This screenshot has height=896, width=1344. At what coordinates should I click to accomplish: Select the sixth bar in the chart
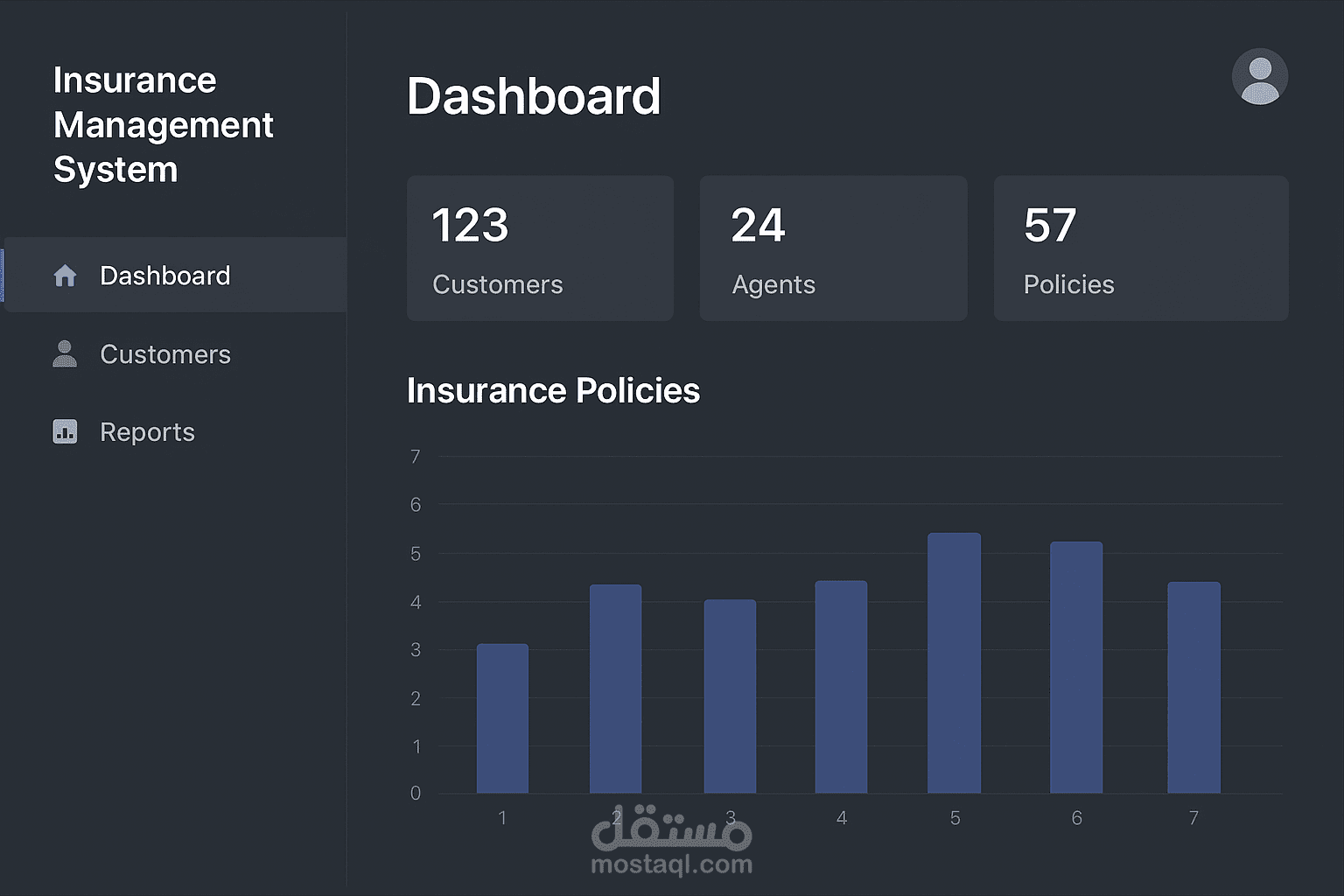(1076, 668)
